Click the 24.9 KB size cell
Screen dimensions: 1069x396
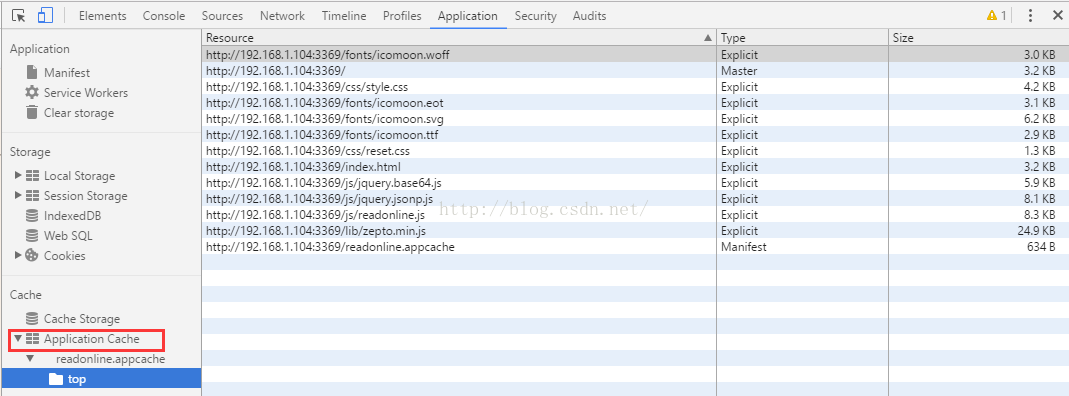pyautogui.click(x=979, y=230)
